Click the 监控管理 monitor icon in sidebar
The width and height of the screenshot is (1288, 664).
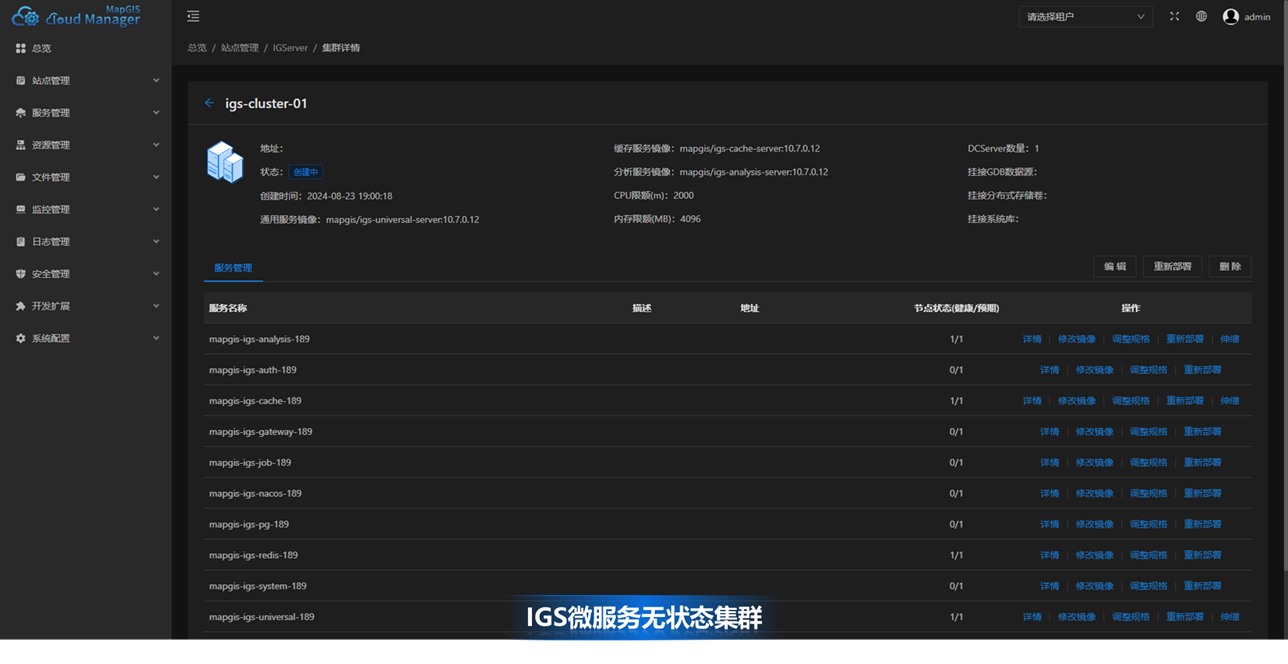pos(20,209)
